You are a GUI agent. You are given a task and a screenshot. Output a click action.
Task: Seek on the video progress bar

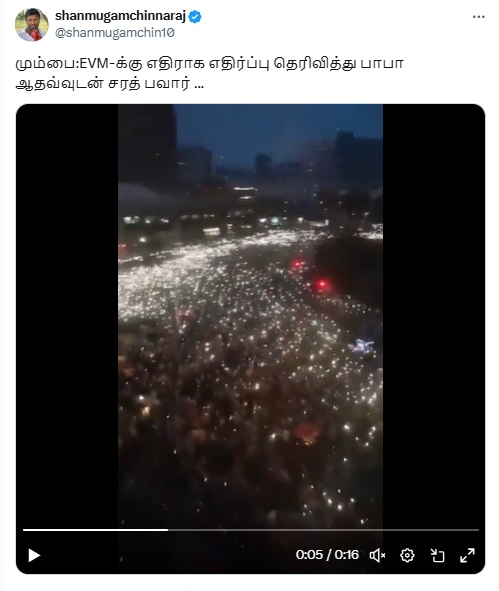coord(251,530)
